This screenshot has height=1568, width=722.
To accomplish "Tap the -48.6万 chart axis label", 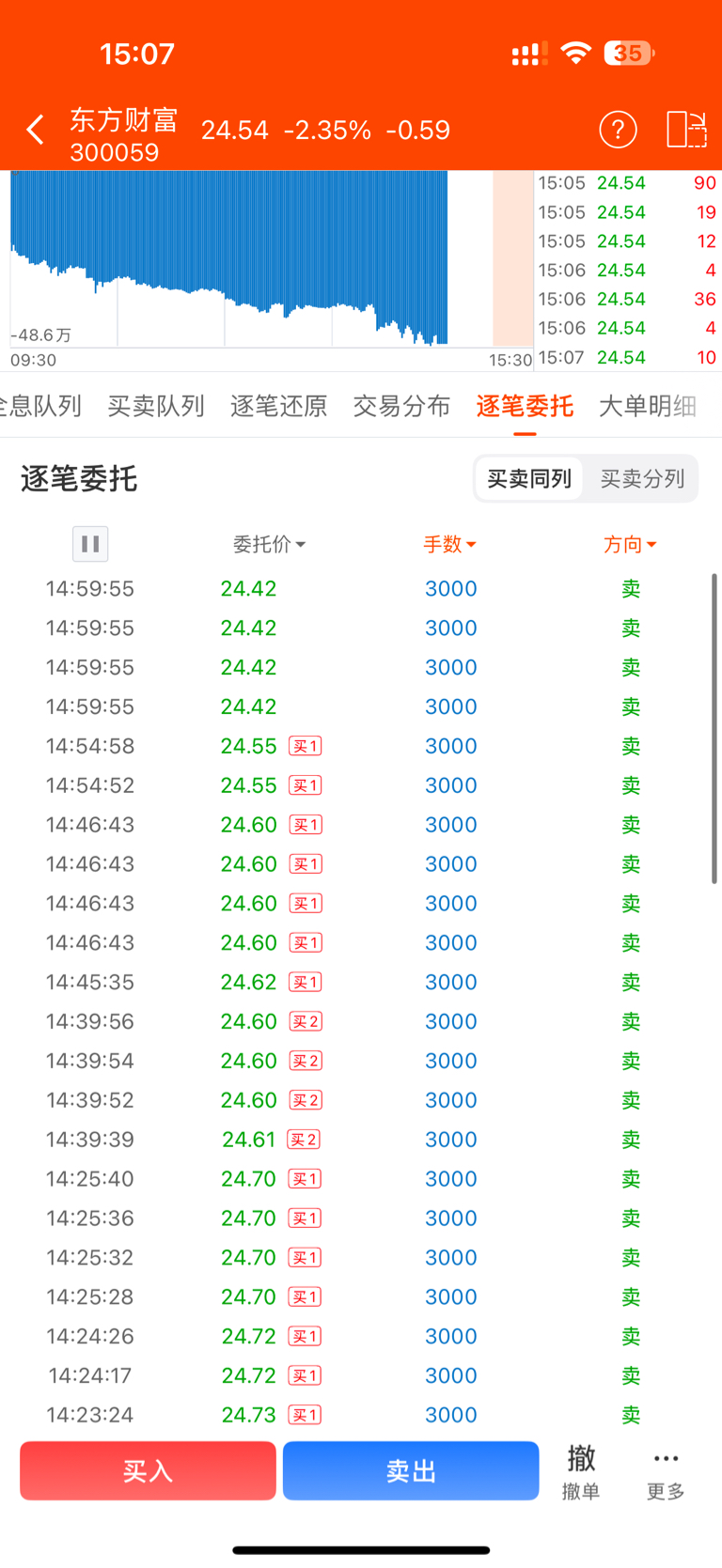I will tap(40, 335).
